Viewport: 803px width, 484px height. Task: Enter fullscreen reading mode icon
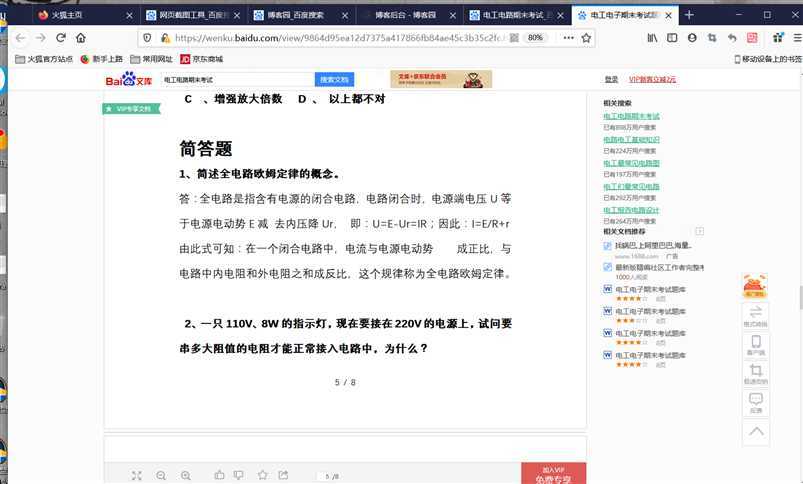coord(136,475)
